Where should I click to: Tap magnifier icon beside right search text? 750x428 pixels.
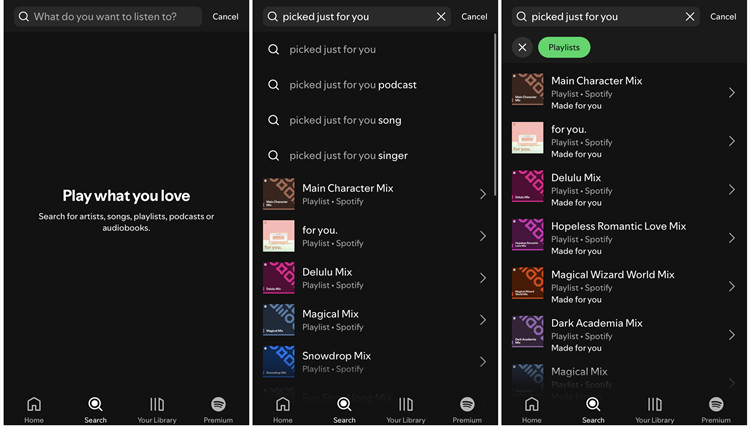tap(521, 17)
